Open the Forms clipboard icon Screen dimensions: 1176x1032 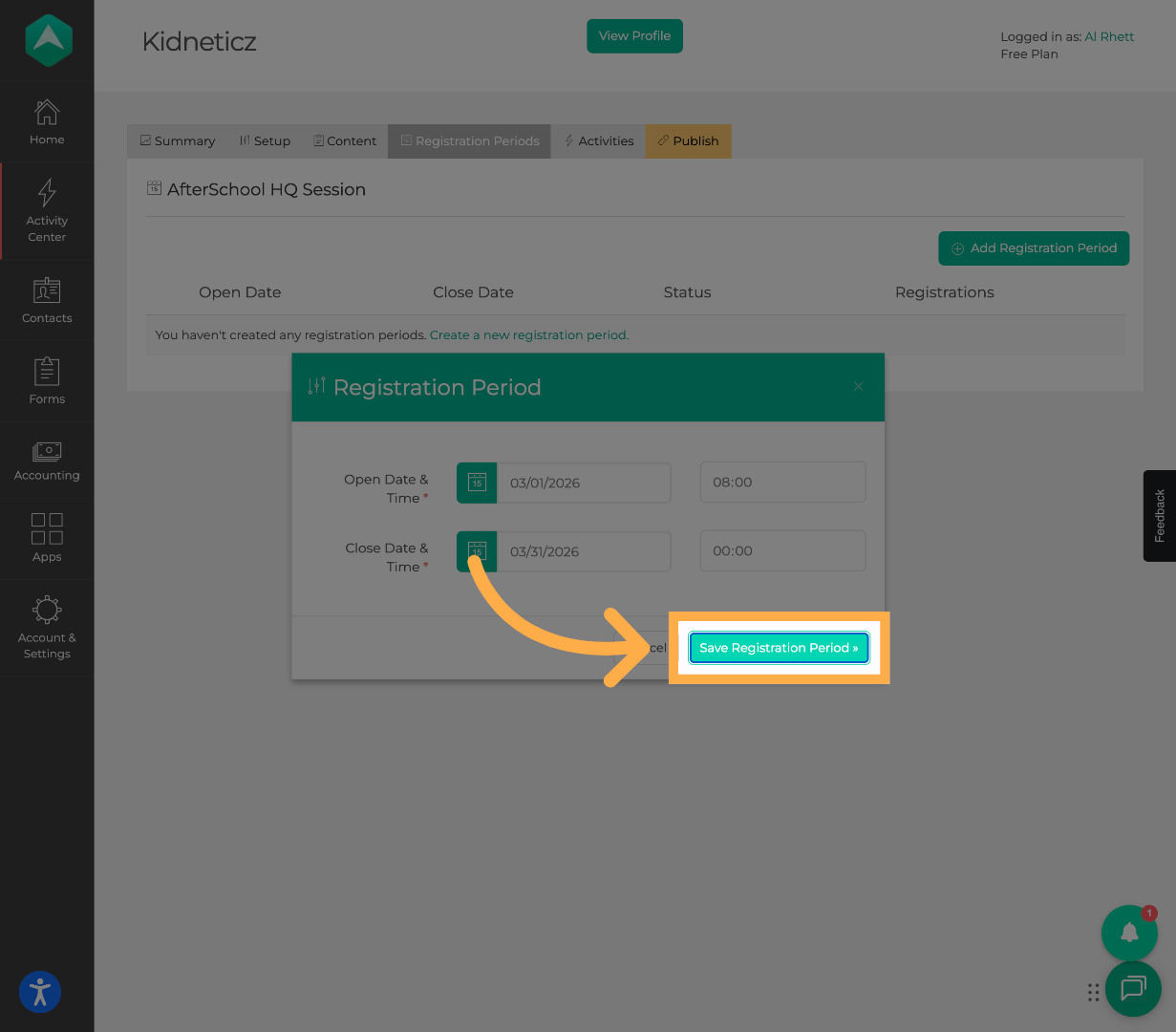pyautogui.click(x=47, y=372)
